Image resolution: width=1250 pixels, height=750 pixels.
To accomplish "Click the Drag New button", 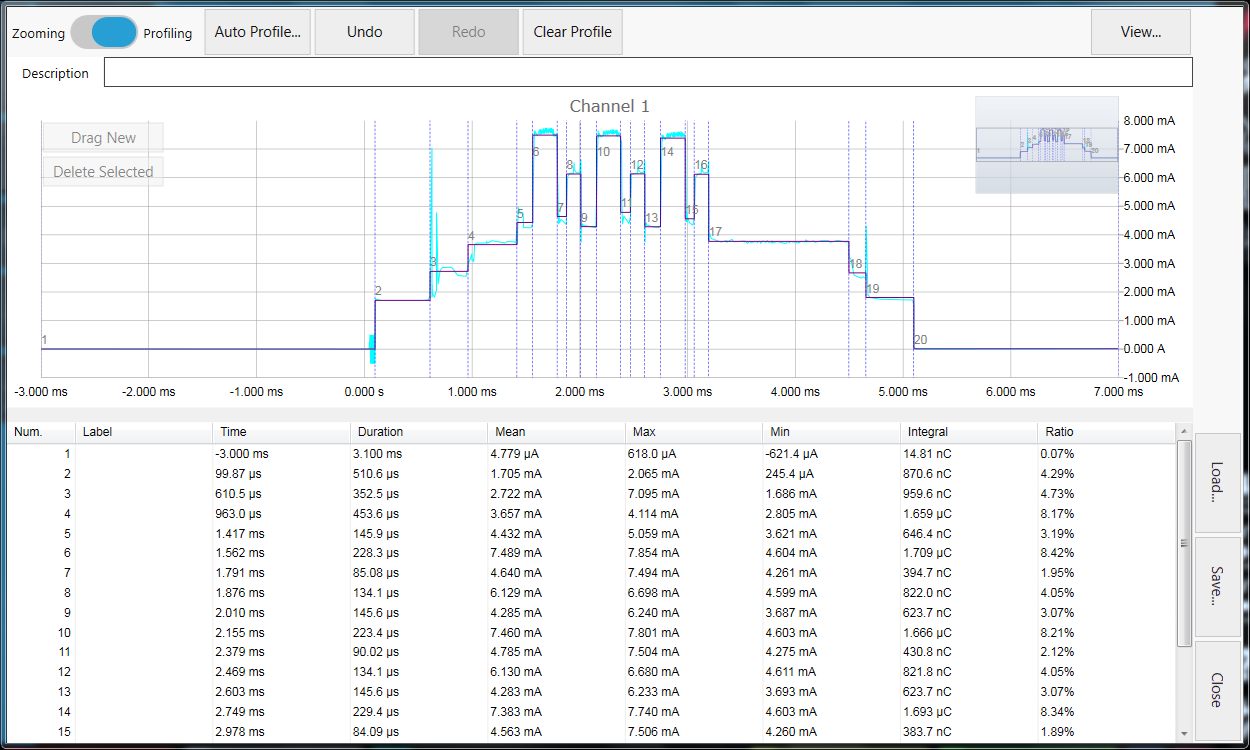I will (x=103, y=138).
